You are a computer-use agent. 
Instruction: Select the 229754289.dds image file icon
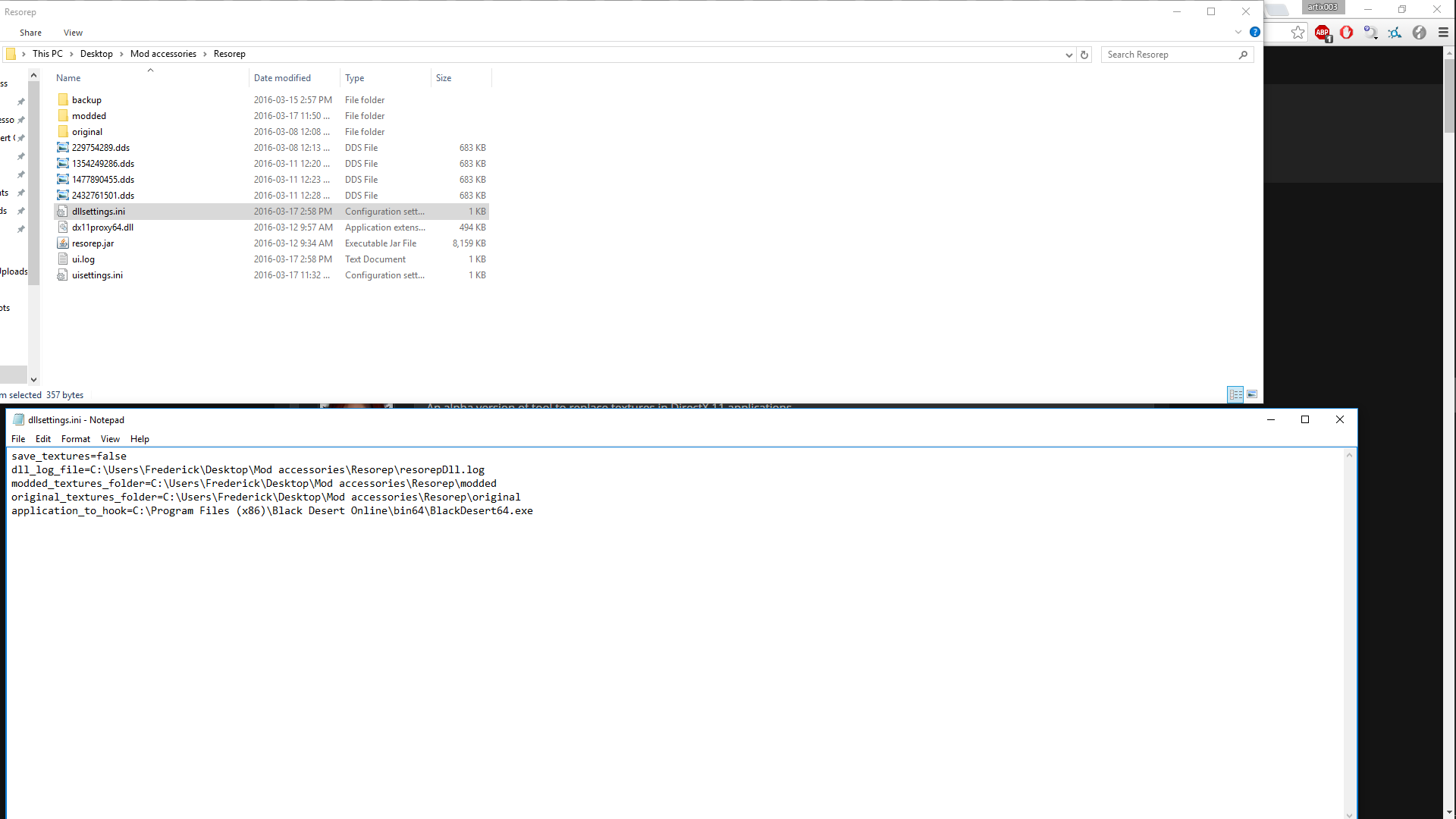coord(63,148)
